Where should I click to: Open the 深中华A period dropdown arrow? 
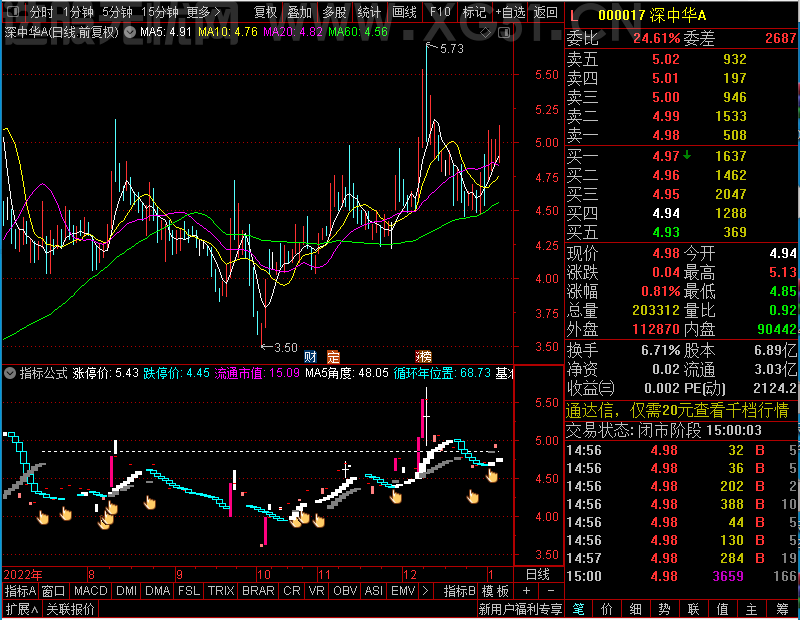[x=130, y=33]
